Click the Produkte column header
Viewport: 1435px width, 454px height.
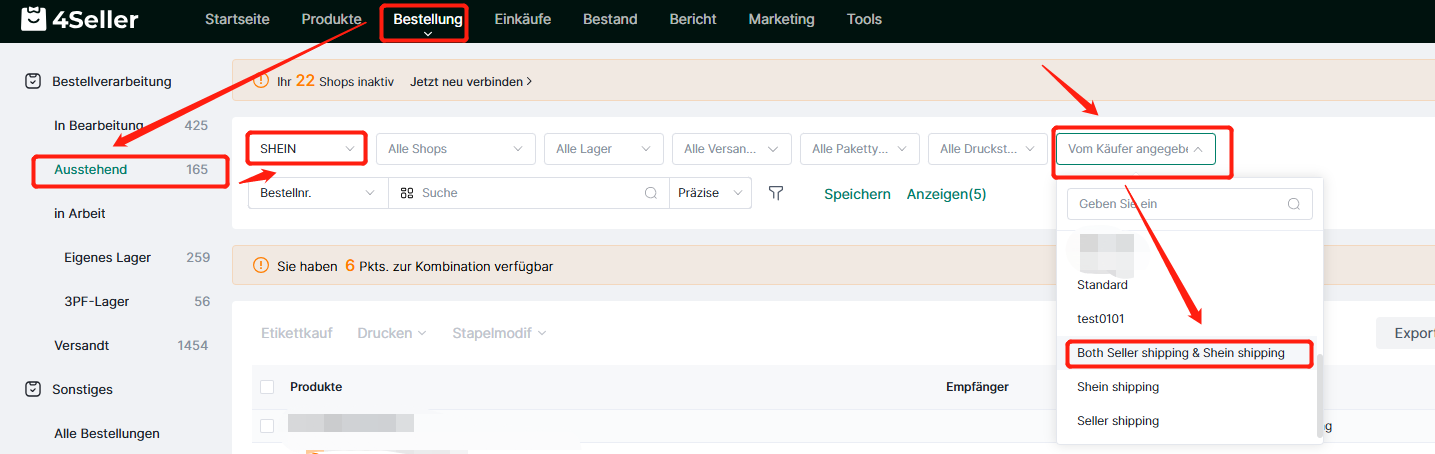coord(316,387)
